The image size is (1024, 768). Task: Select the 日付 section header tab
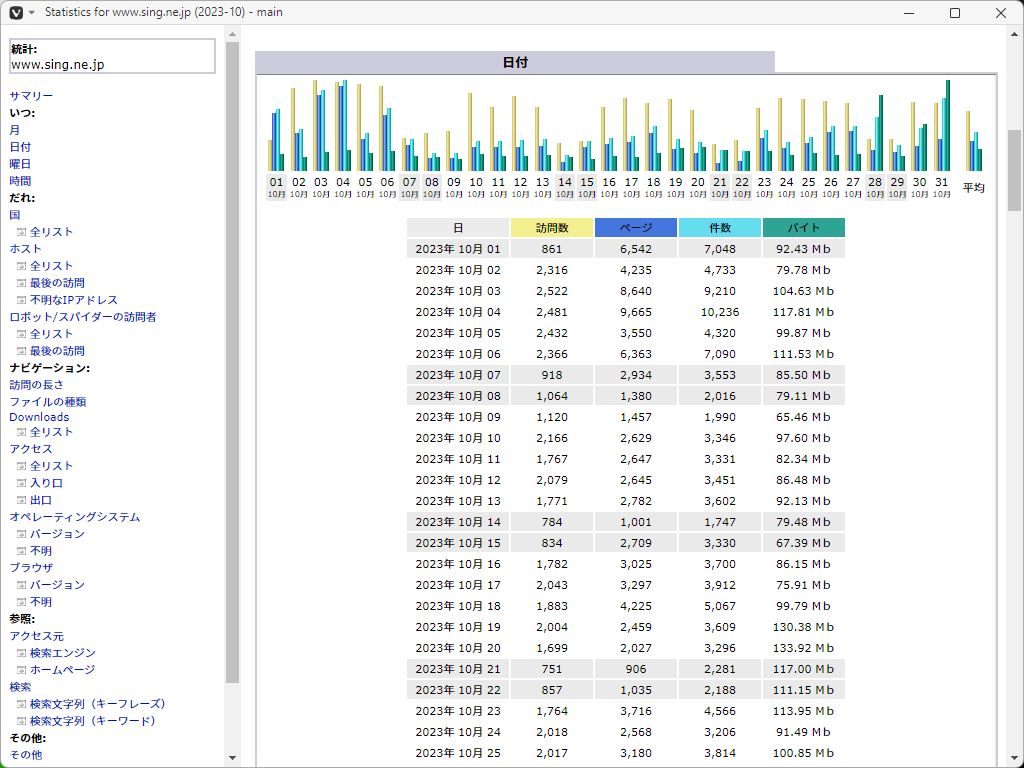515,62
